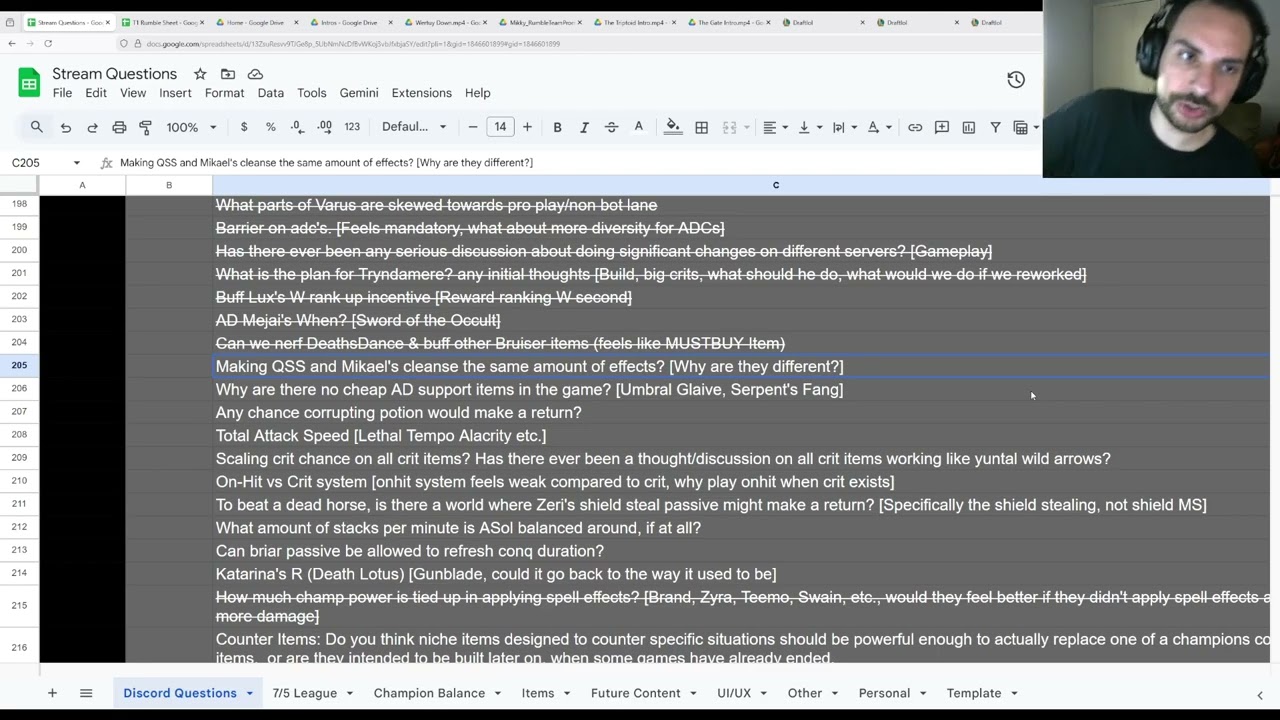This screenshot has height=720, width=1280.
Task: Open the Extensions menu
Action: 422,93
